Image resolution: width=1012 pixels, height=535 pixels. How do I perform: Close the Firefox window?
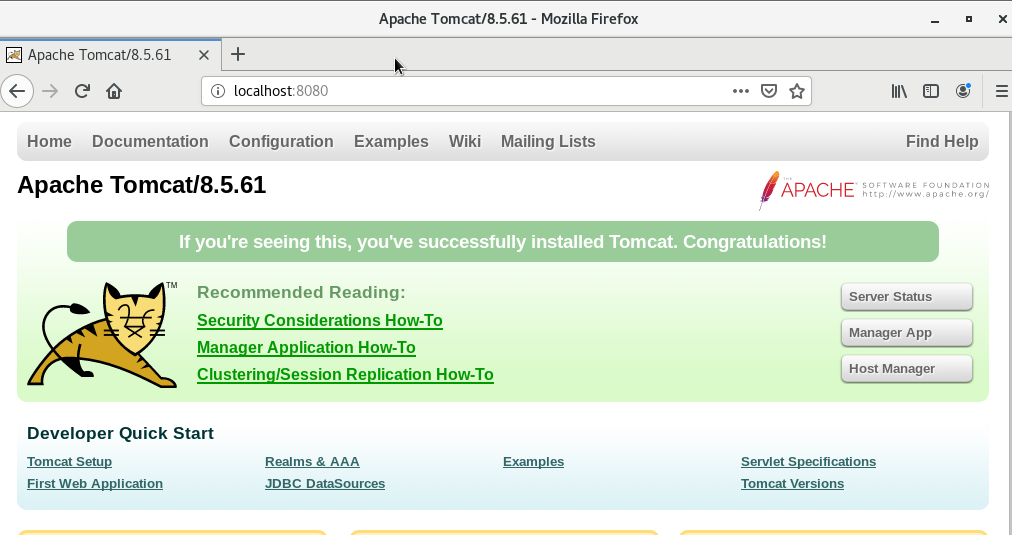pos(1002,19)
